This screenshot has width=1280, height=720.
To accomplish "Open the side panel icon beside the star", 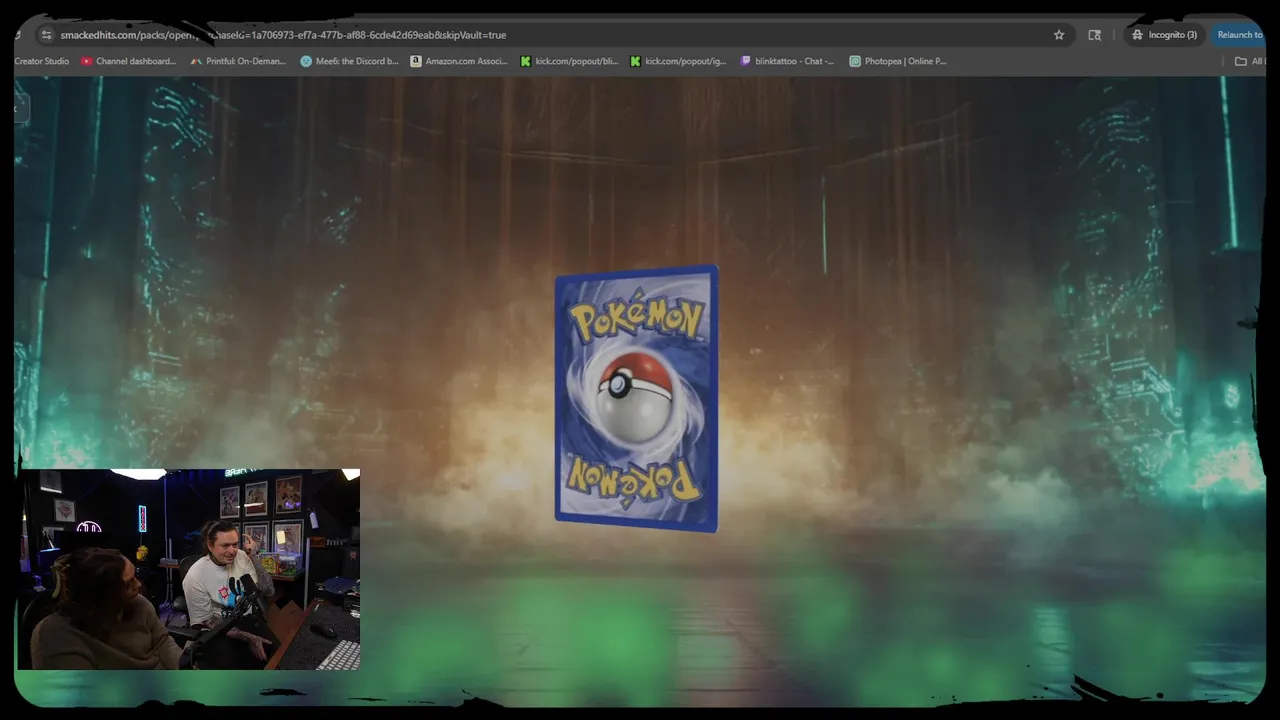I will 1095,35.
